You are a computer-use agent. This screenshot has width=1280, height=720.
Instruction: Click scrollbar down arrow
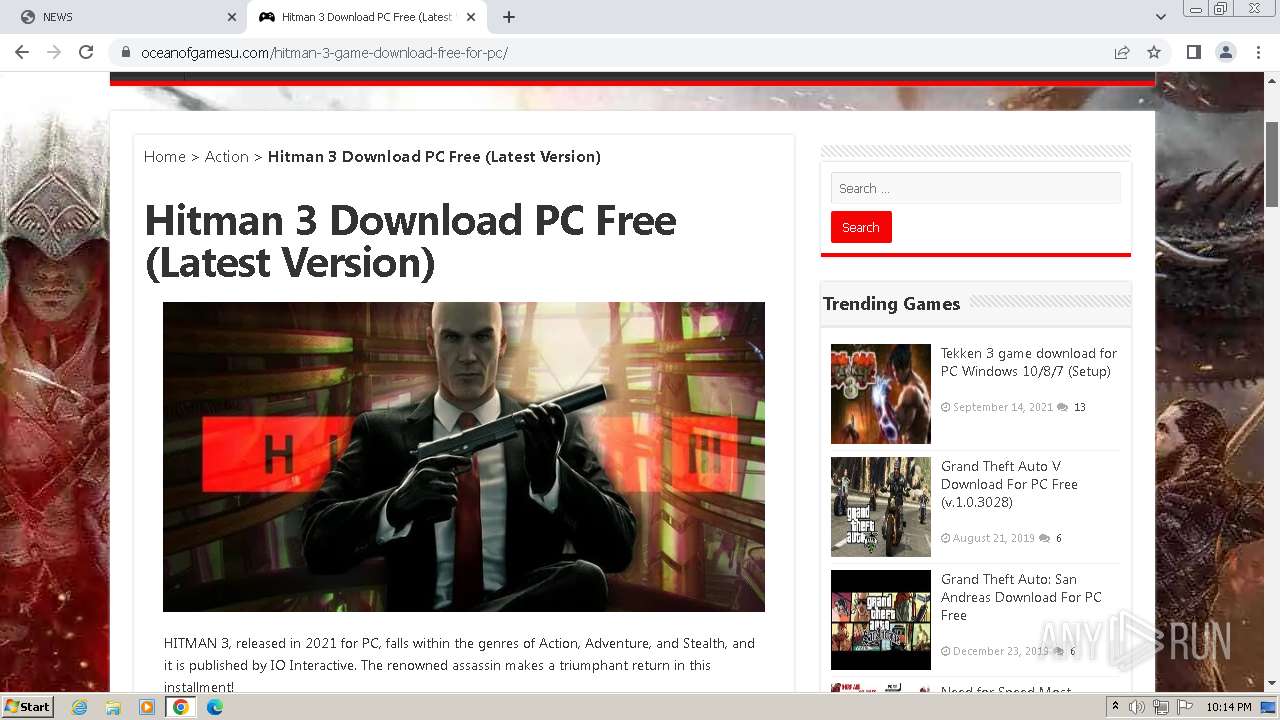point(1272,684)
